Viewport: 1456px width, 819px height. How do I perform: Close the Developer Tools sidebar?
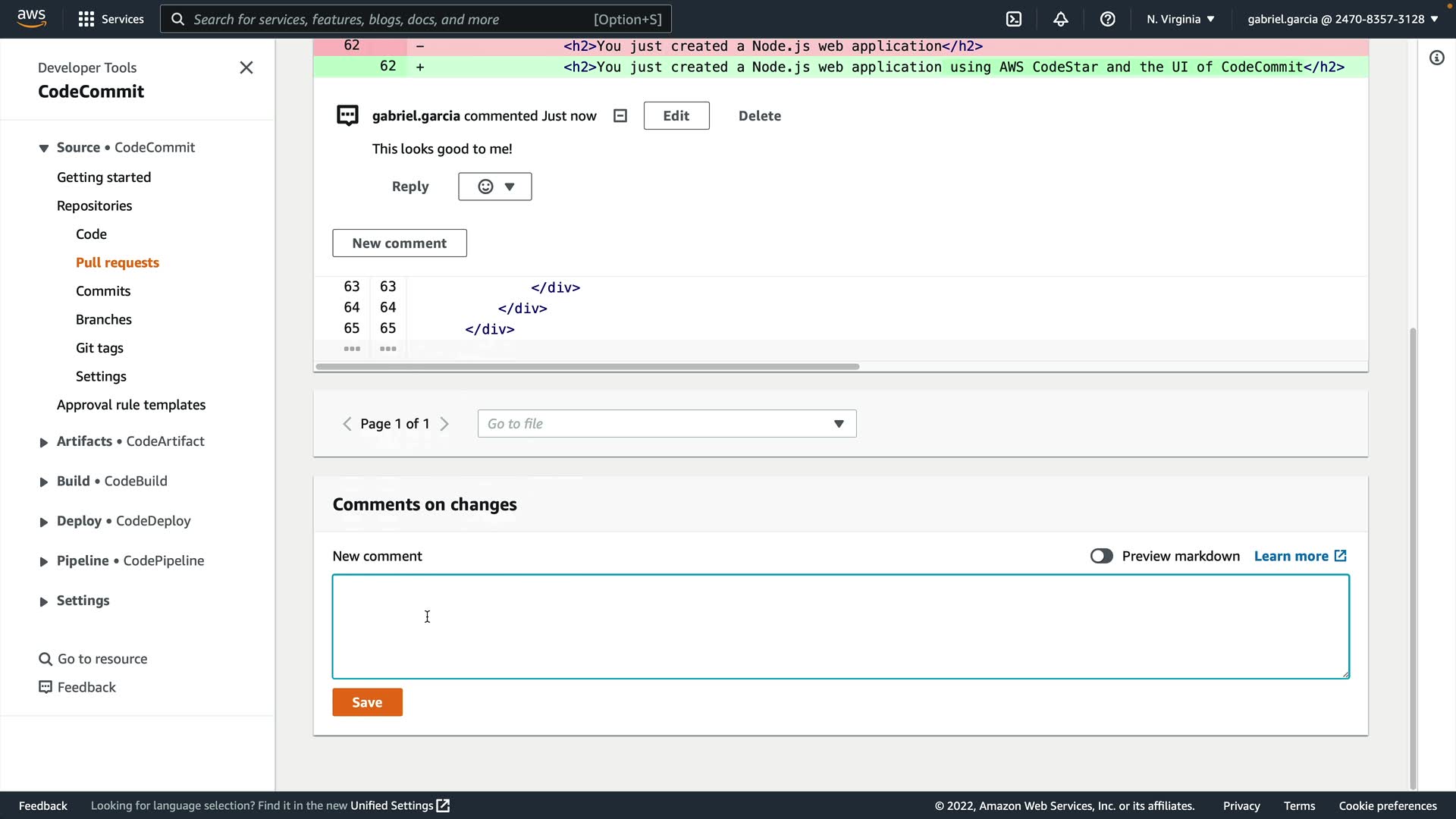pyautogui.click(x=246, y=67)
